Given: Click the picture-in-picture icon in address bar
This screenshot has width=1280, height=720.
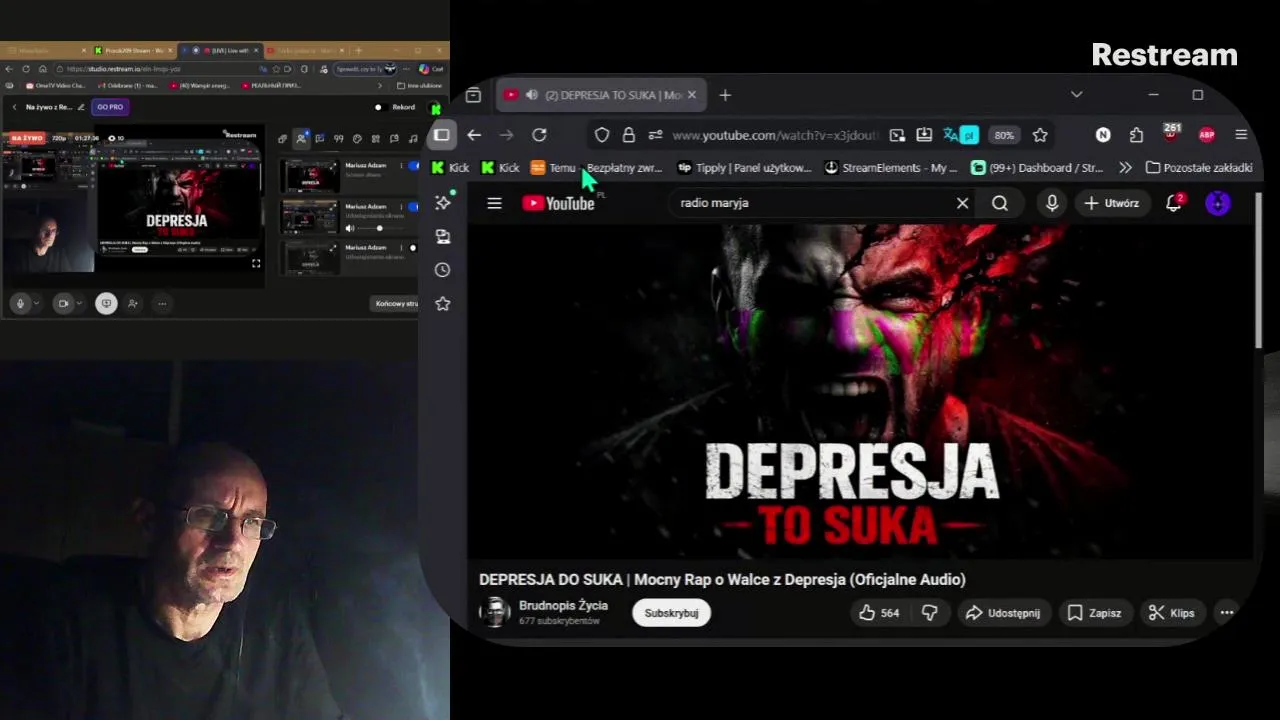Looking at the screenshot, I should 897,135.
